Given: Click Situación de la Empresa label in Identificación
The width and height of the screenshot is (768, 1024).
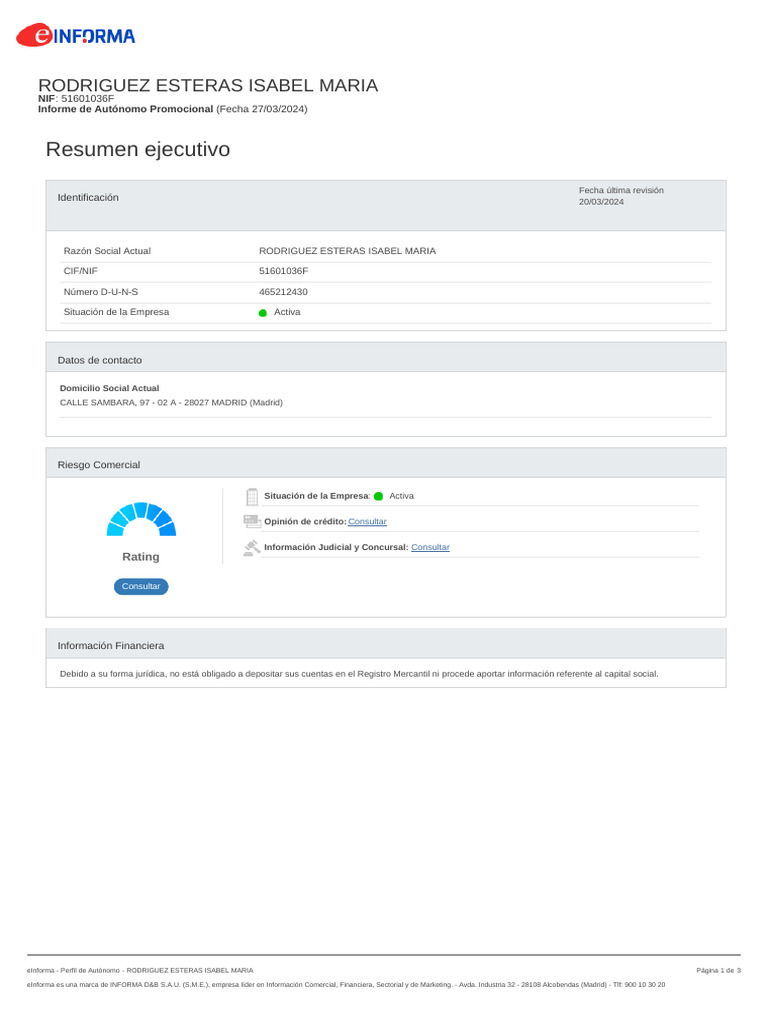Looking at the screenshot, I should pyautogui.click(x=116, y=312).
